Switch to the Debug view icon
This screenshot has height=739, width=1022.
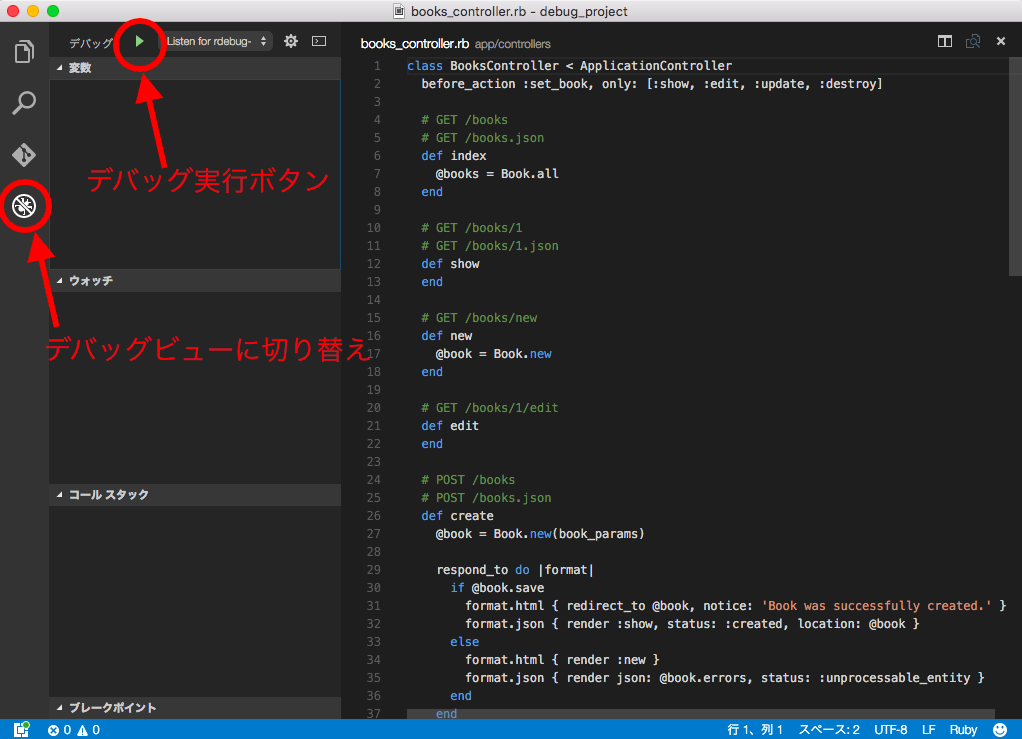tap(23, 206)
